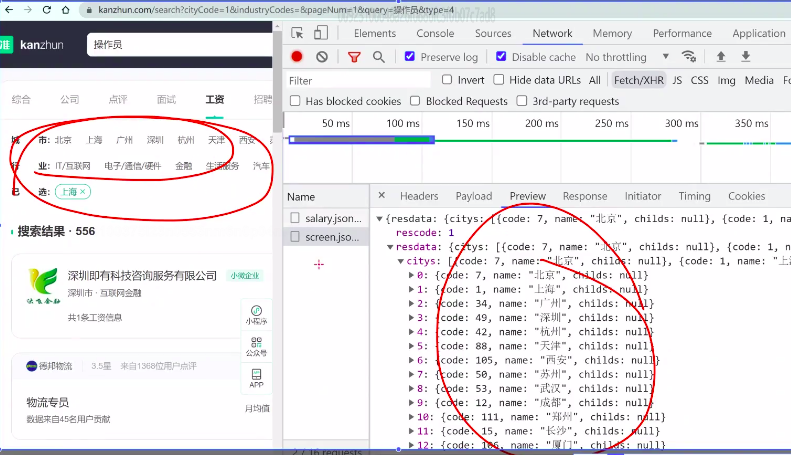Check the salary.json request checkbox
The height and width of the screenshot is (455, 791).
click(x=295, y=218)
